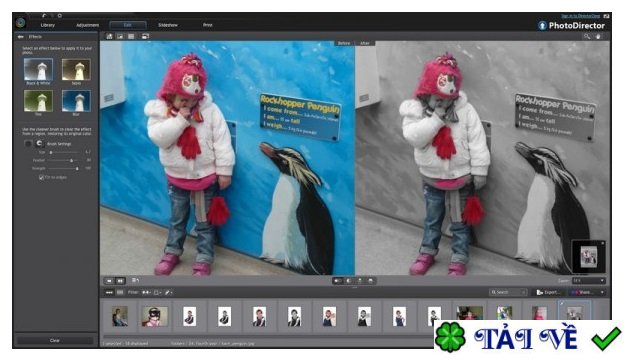This screenshot has width=629, height=360.
Task: Click Sign in to DirectorZone link
Action: coord(580,16)
